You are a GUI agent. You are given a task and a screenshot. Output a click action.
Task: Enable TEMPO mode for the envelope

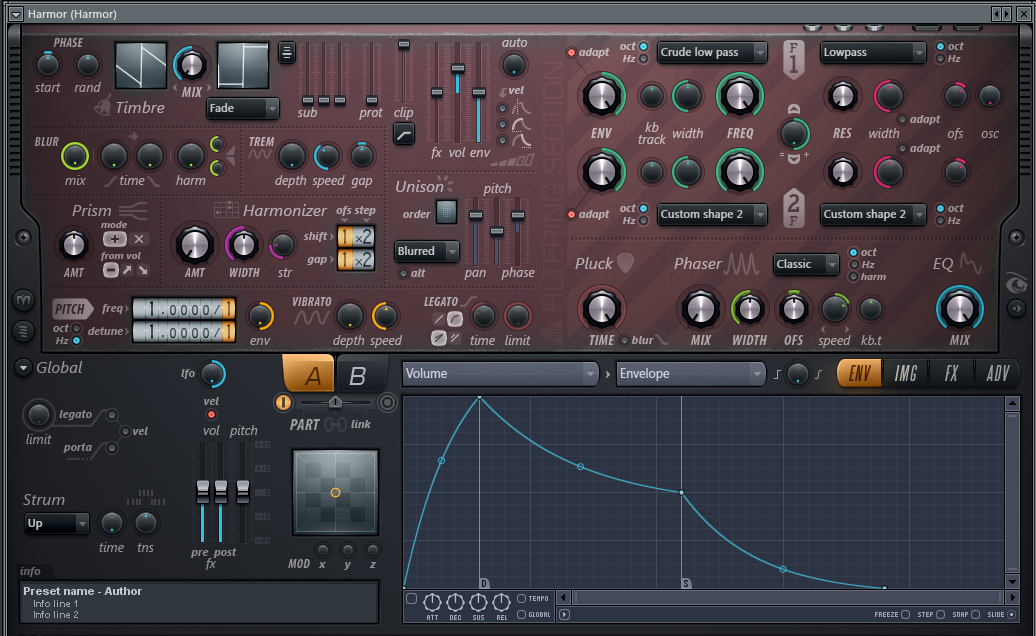point(521,599)
